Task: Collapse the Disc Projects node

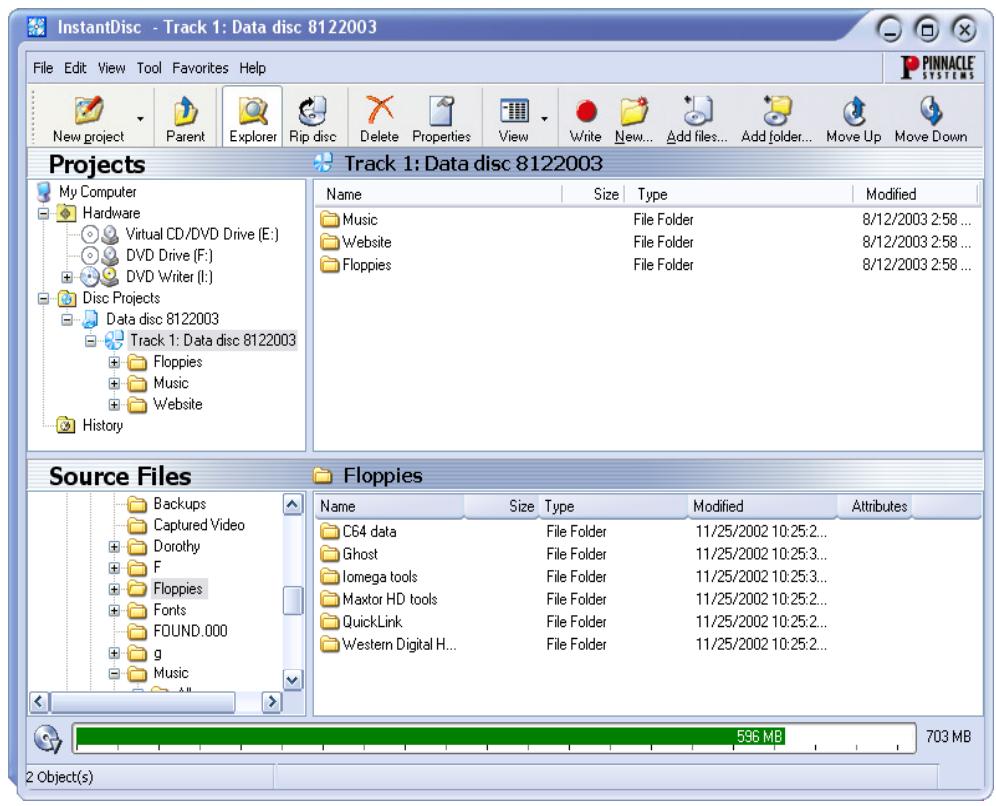Action: (x=43, y=298)
